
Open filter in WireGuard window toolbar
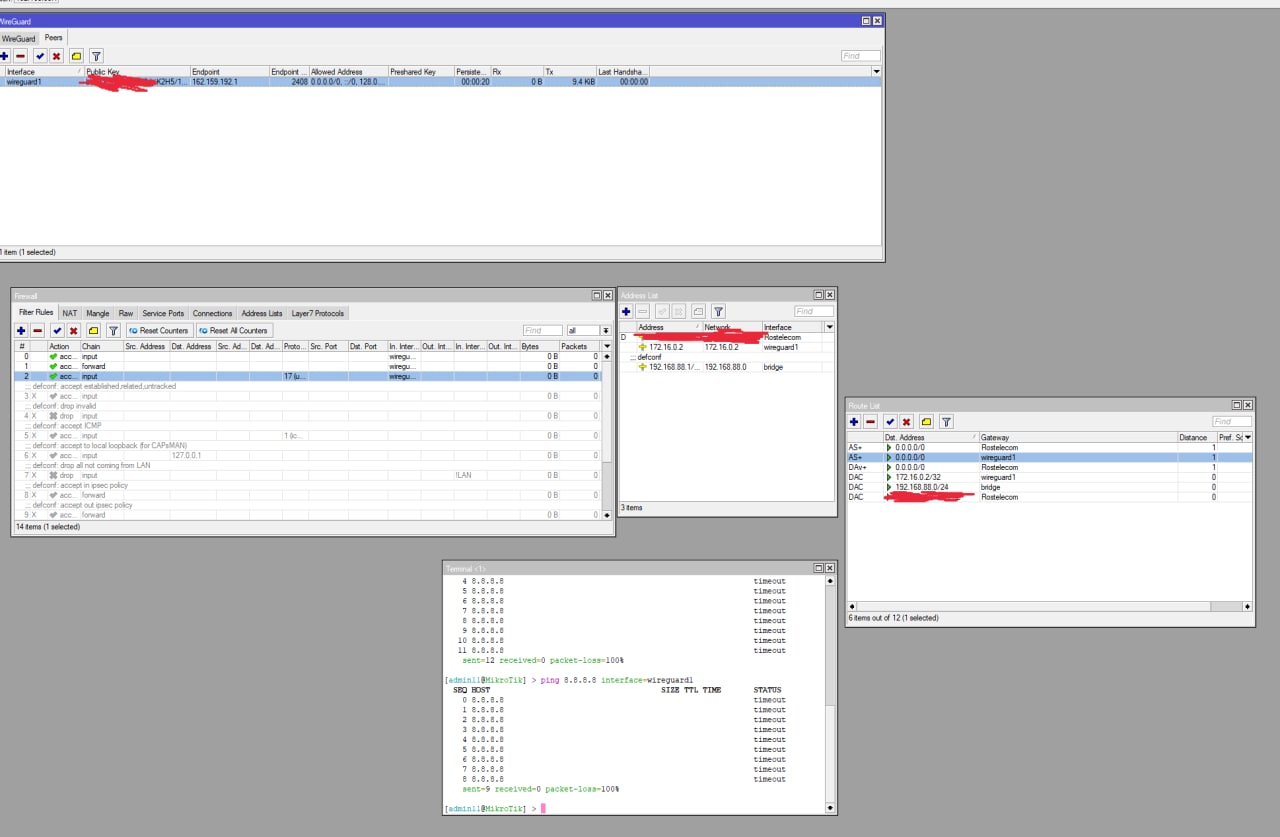tap(96, 56)
